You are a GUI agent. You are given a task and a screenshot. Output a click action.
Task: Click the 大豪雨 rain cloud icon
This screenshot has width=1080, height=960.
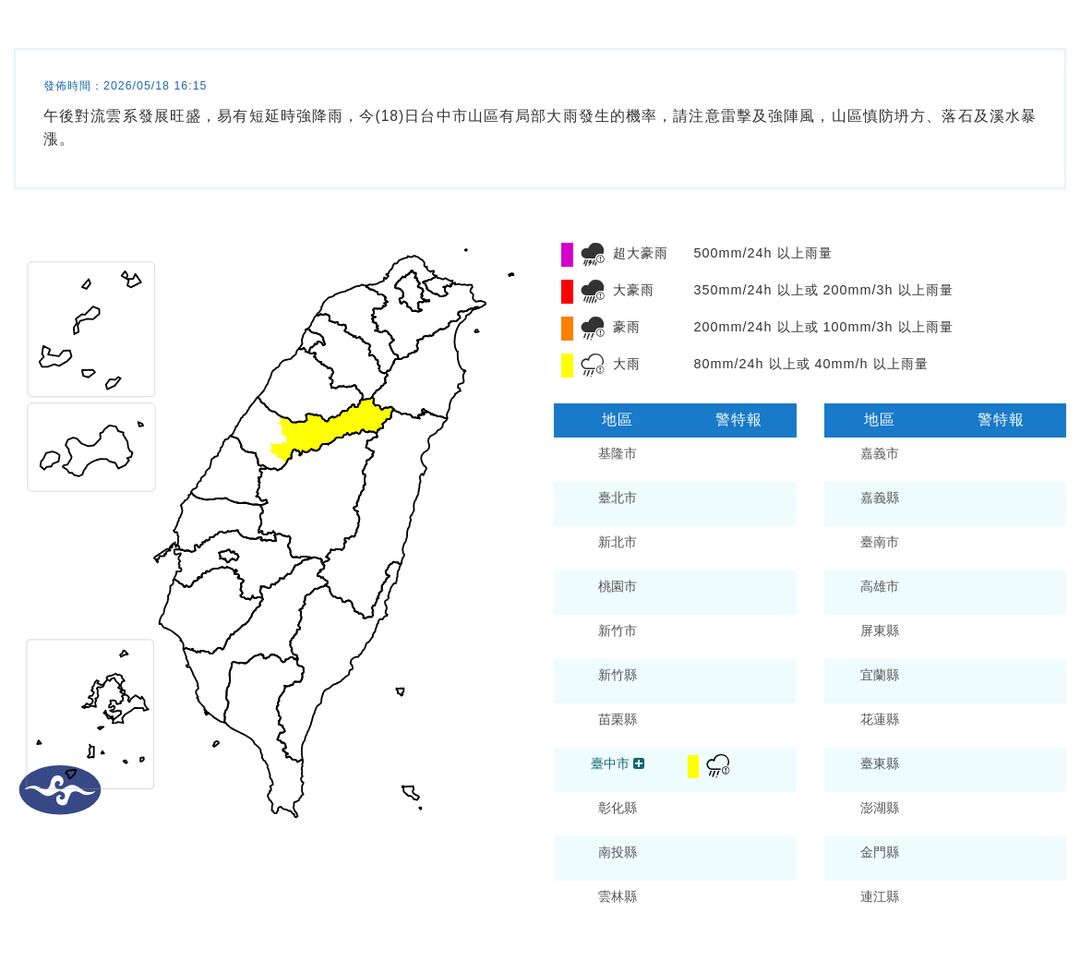[592, 291]
